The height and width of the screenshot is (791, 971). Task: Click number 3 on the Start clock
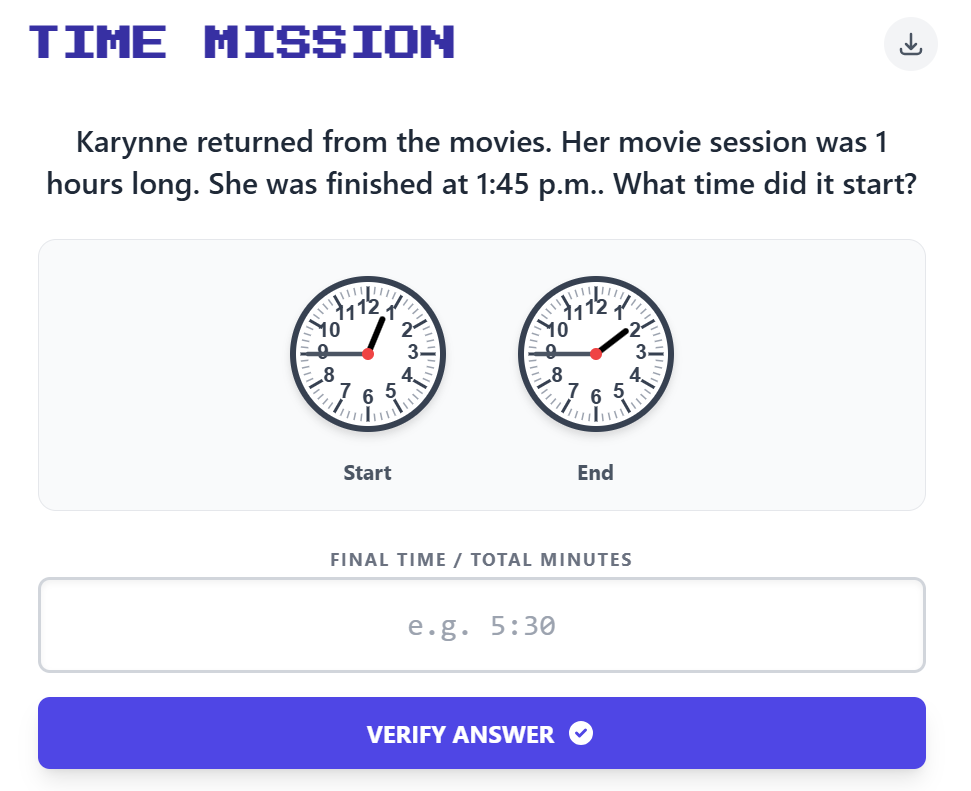tap(413, 352)
